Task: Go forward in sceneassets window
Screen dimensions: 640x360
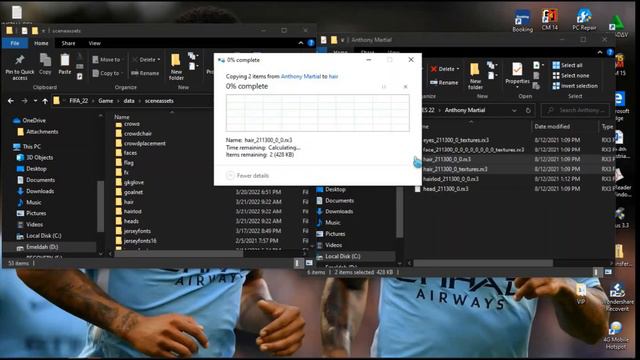Action: pos(24,101)
